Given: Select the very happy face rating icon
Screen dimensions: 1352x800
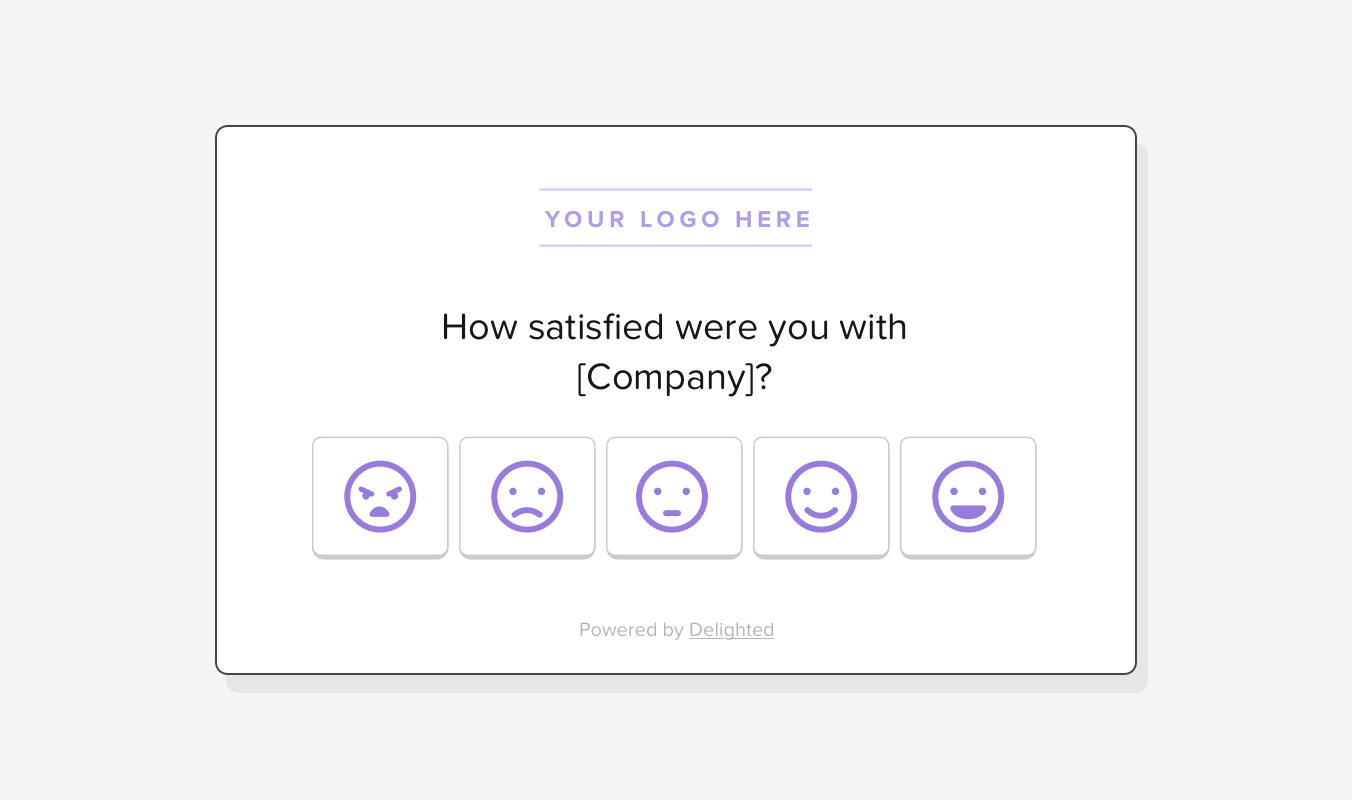Looking at the screenshot, I should pyautogui.click(x=968, y=496).
